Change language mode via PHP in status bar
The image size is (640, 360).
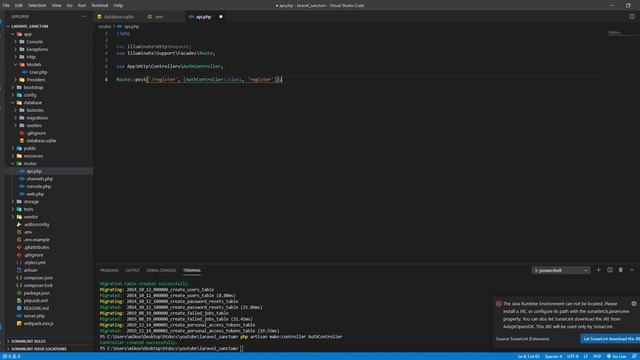(x=597, y=356)
